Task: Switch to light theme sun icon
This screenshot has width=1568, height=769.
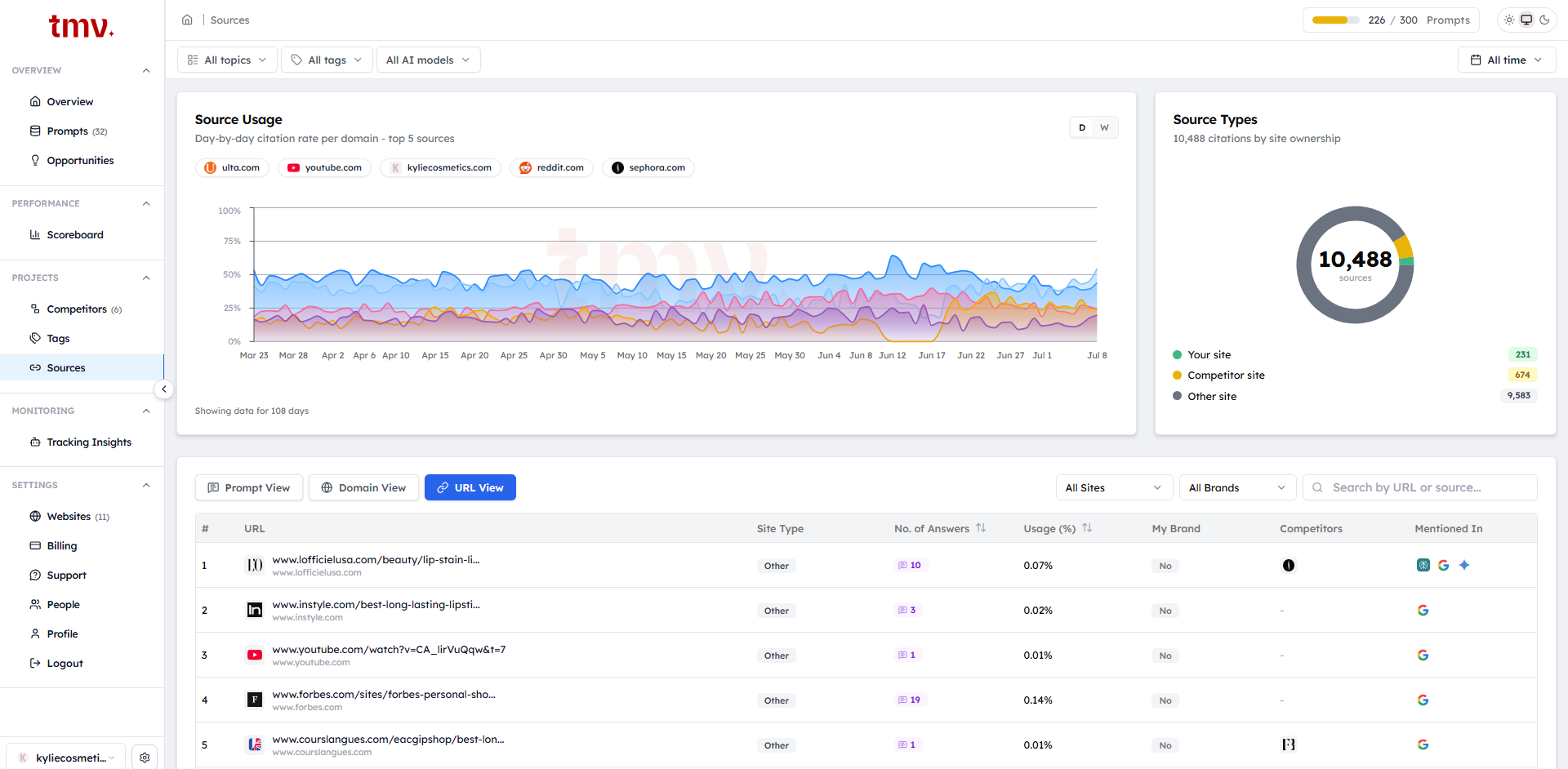Action: [1508, 20]
